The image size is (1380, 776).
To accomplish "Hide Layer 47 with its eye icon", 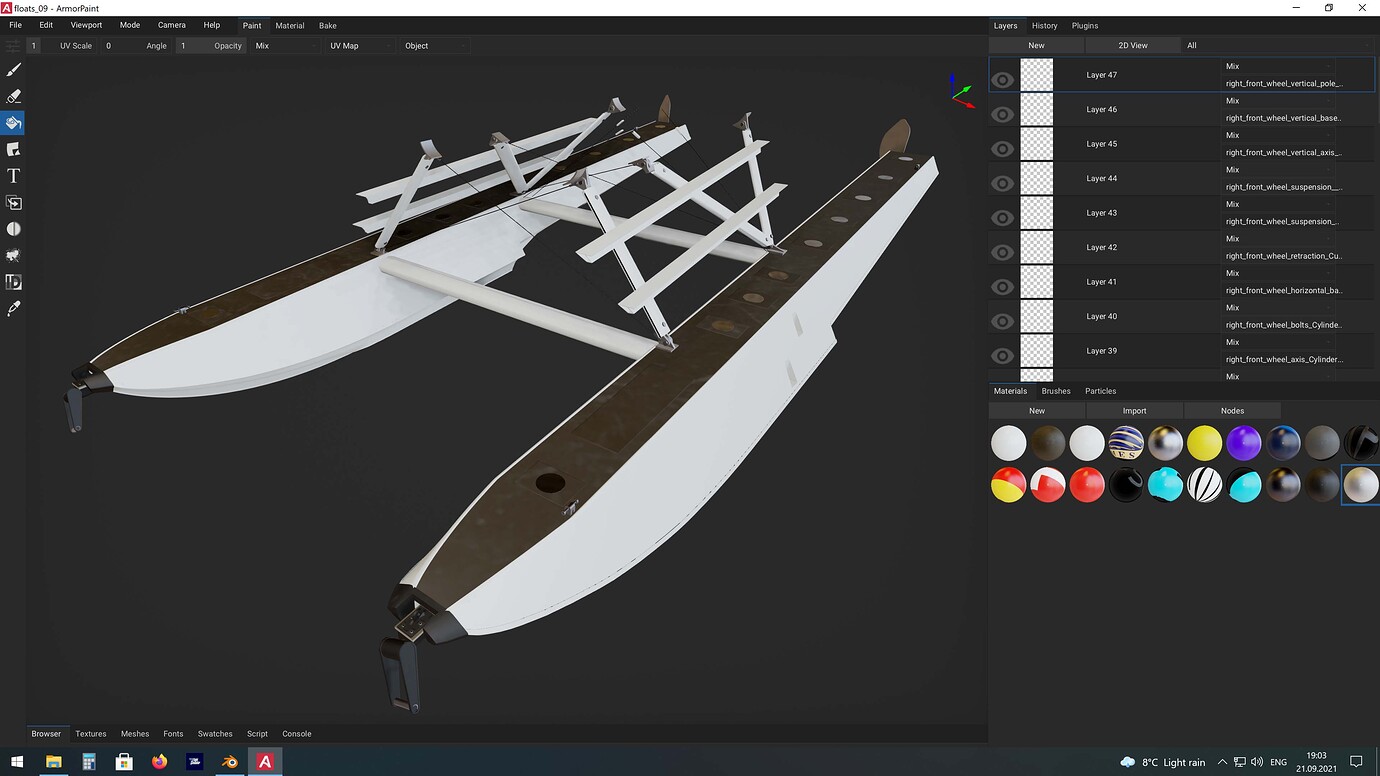I will point(1003,80).
